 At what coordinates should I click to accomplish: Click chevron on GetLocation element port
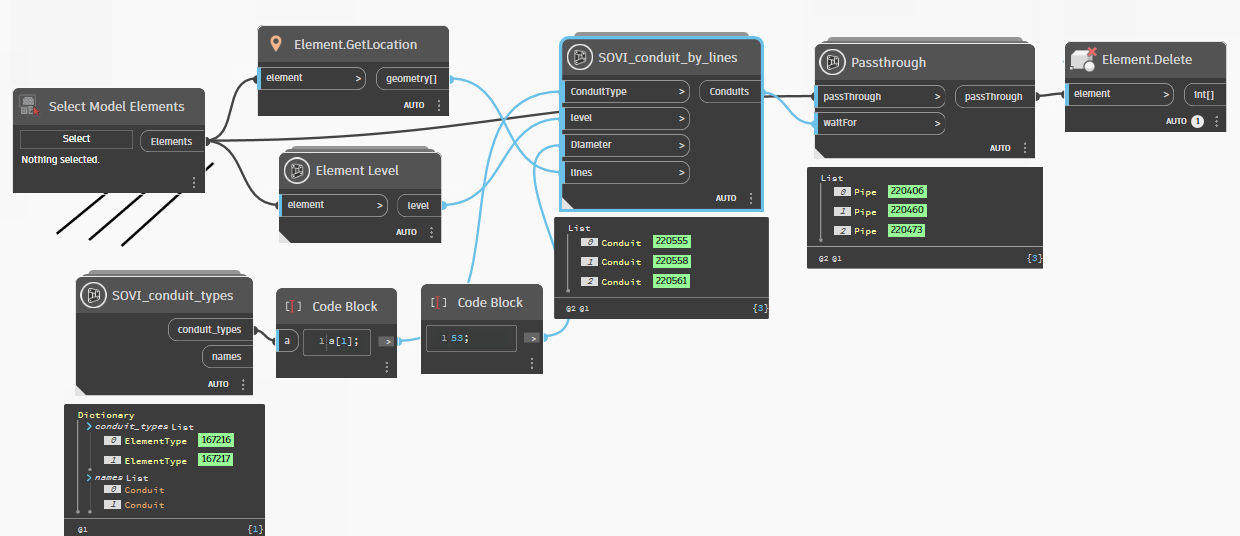pos(359,78)
